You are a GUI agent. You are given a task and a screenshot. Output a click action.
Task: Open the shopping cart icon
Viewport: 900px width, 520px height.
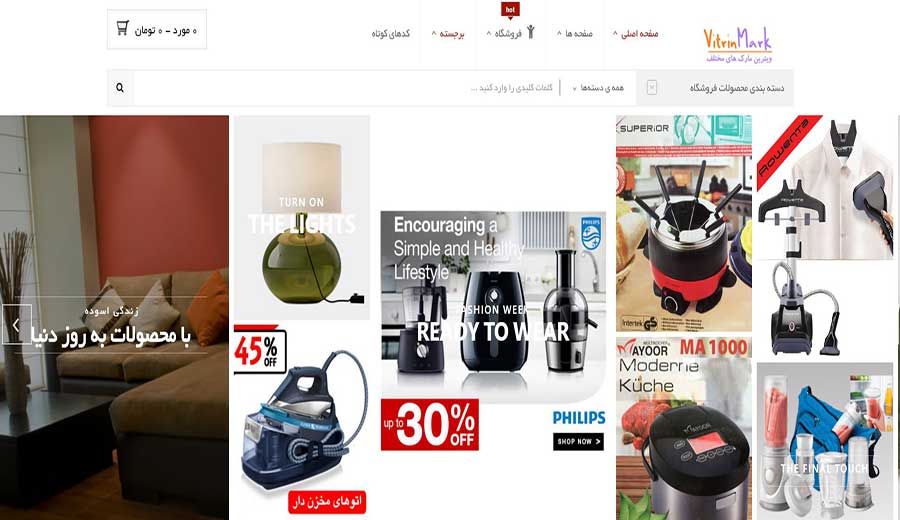tap(122, 28)
